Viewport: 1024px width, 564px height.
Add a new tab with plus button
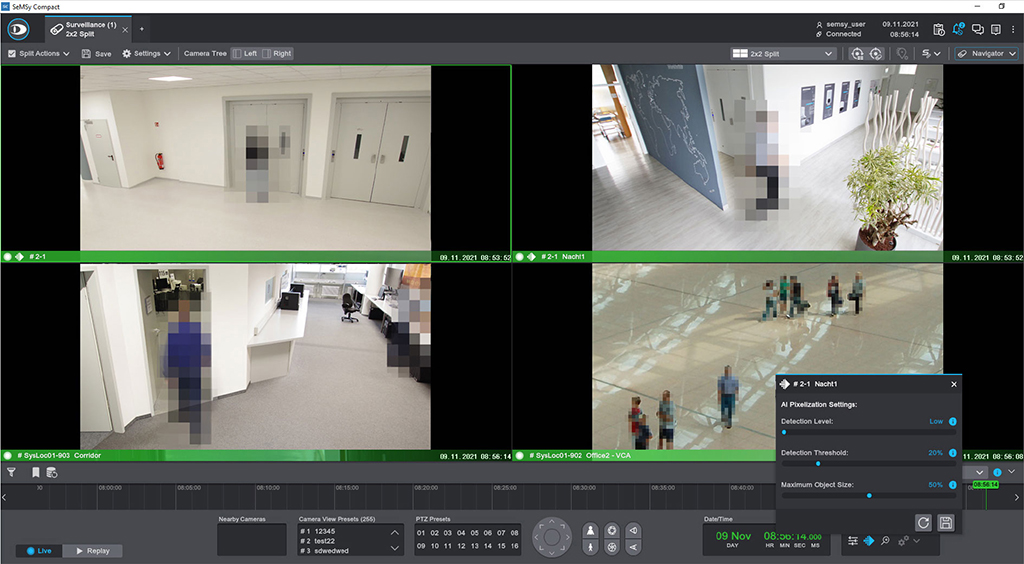141,29
